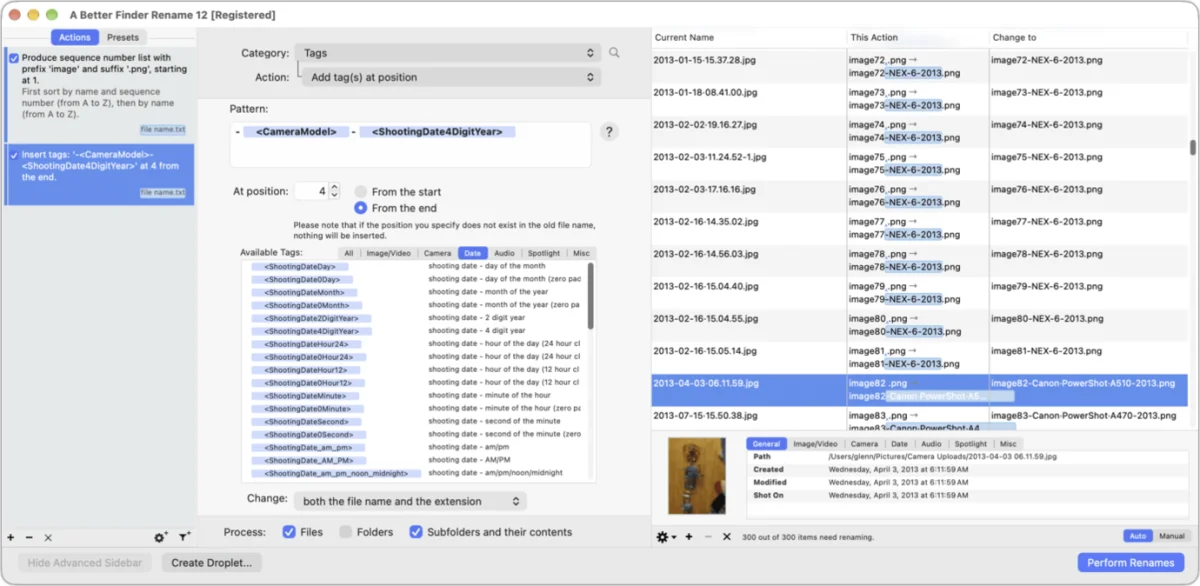Image resolution: width=1200 pixels, height=586 pixels.
Task: Select the 'Camera' available tags tab
Action: coord(437,253)
